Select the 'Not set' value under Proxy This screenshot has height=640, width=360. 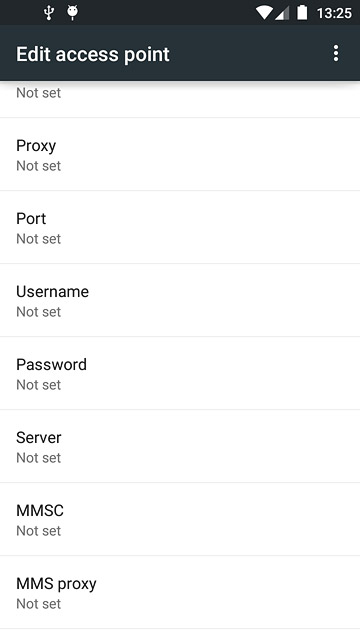click(x=38, y=166)
